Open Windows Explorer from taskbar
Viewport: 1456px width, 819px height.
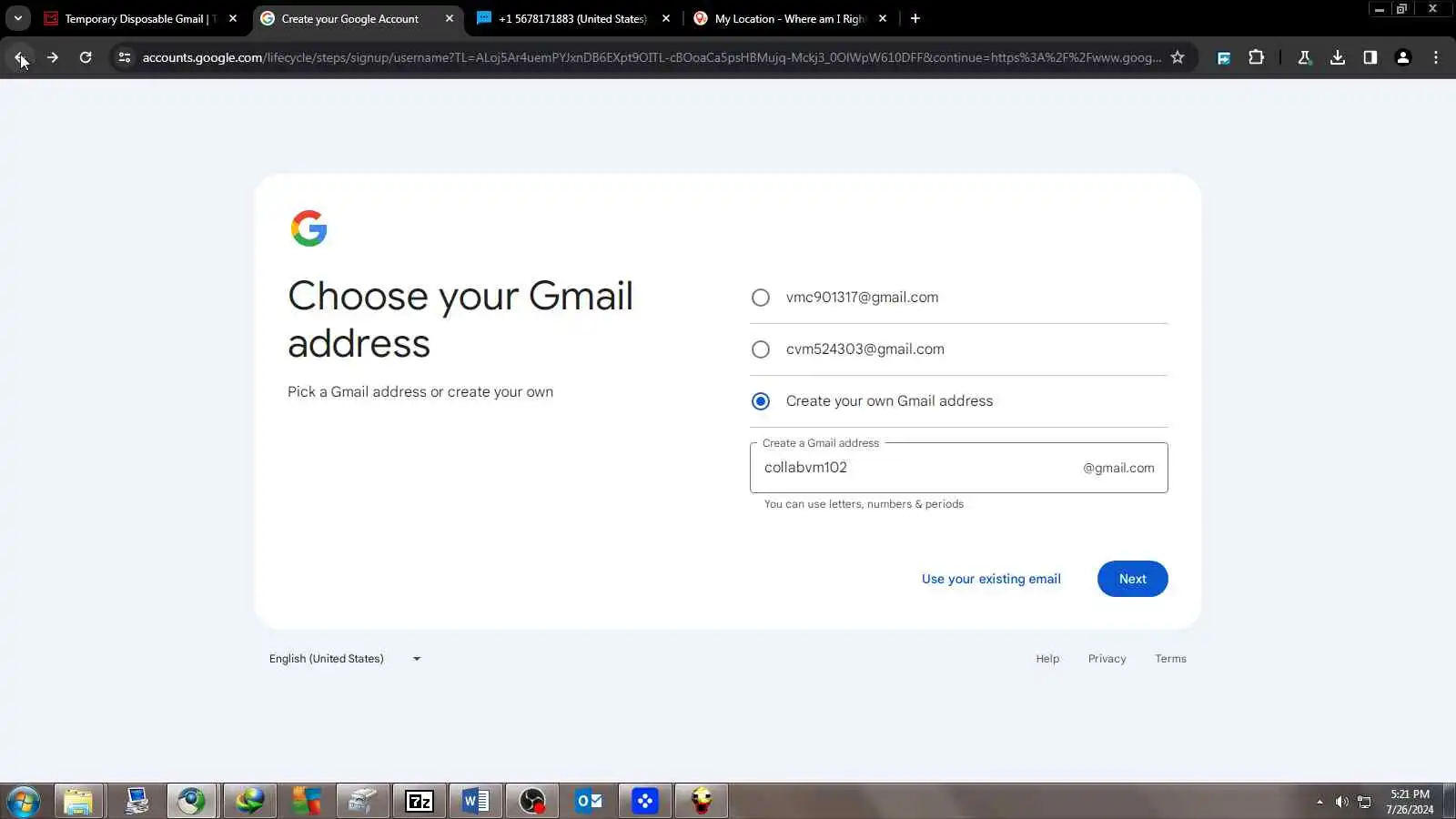(79, 802)
